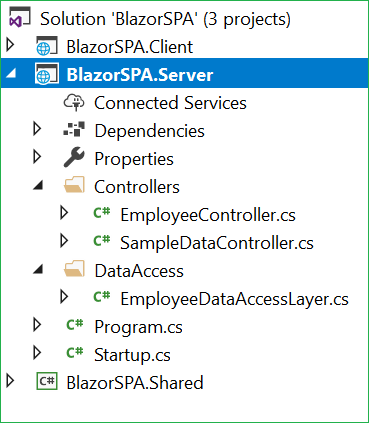Click the Dependencies node icon
Screen dimensions: 369x423
[x=74, y=130]
